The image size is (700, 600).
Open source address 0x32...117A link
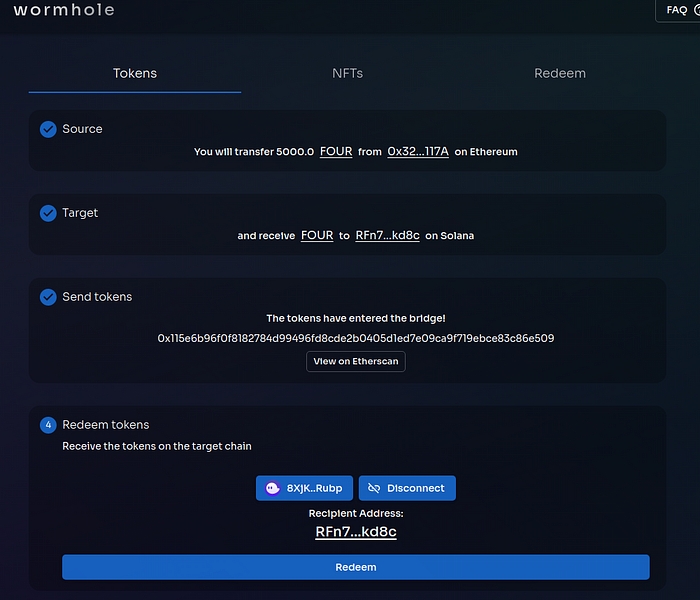tap(418, 152)
